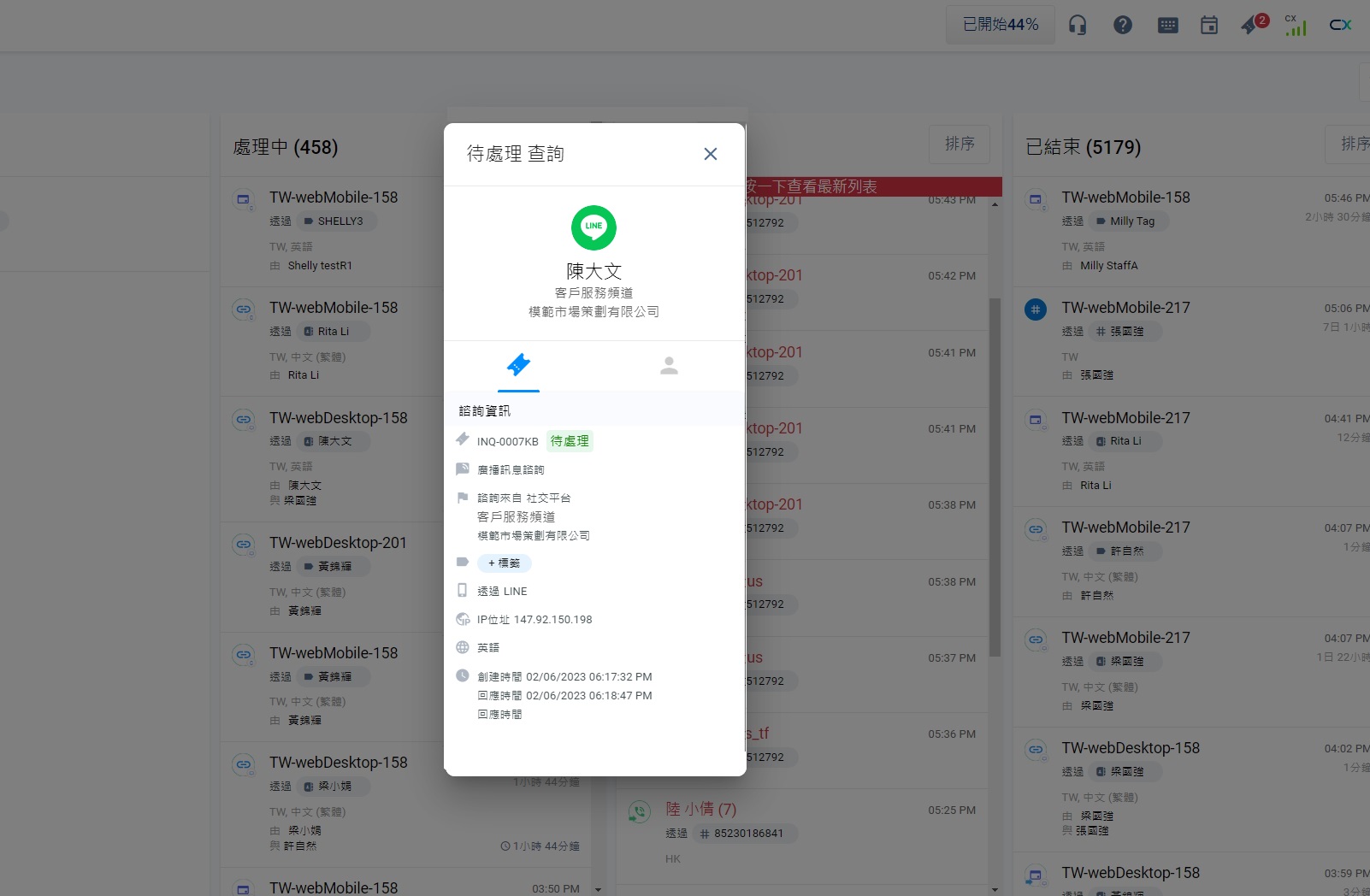Click channel icon of Milly Tag card
This screenshot has width=1370, height=896.
[1036, 199]
